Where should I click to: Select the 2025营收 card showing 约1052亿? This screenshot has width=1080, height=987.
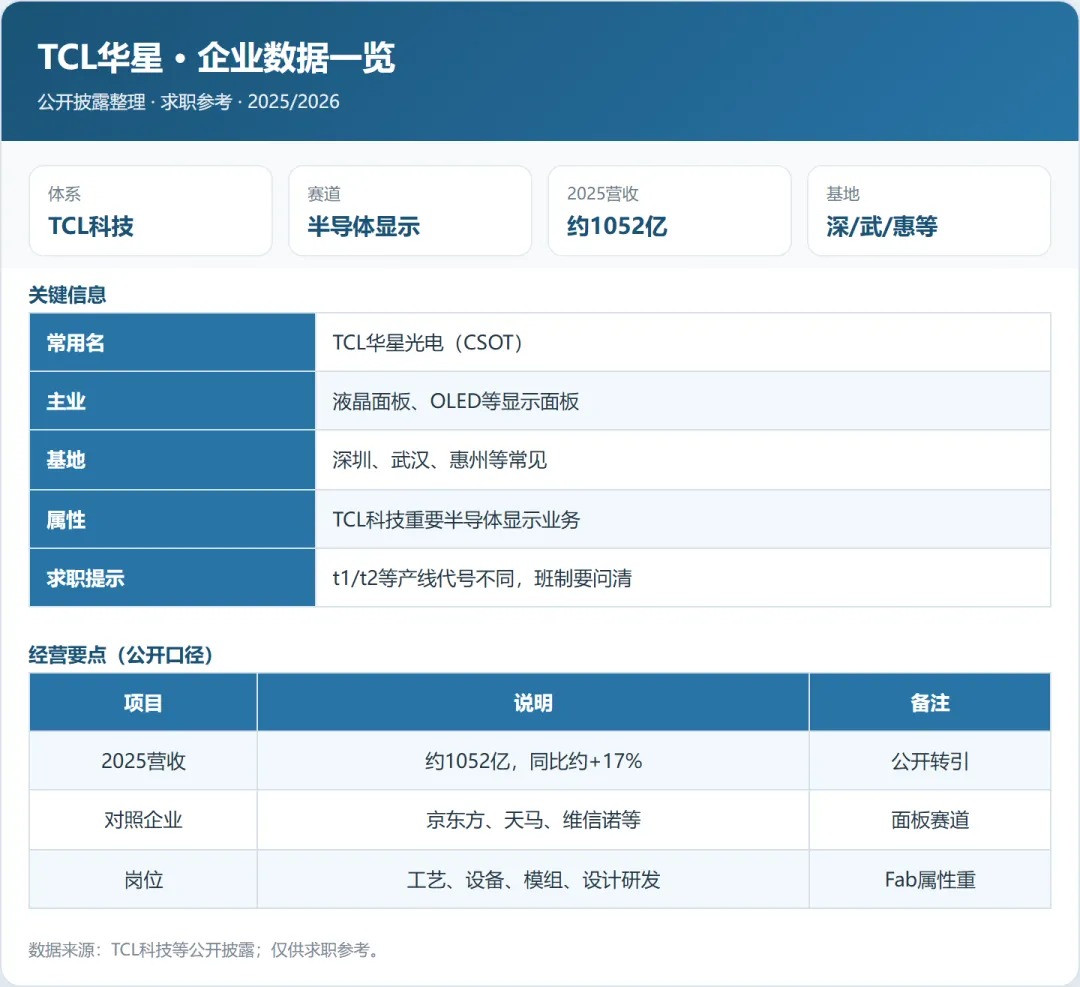click(669, 211)
